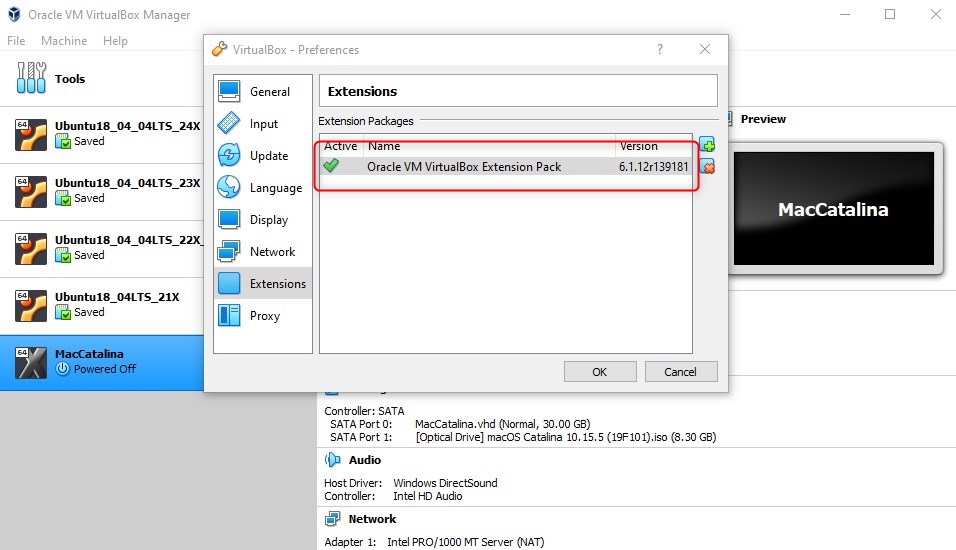This screenshot has height=550, width=956.
Task: Select the Input preferences page
Action: (x=263, y=123)
